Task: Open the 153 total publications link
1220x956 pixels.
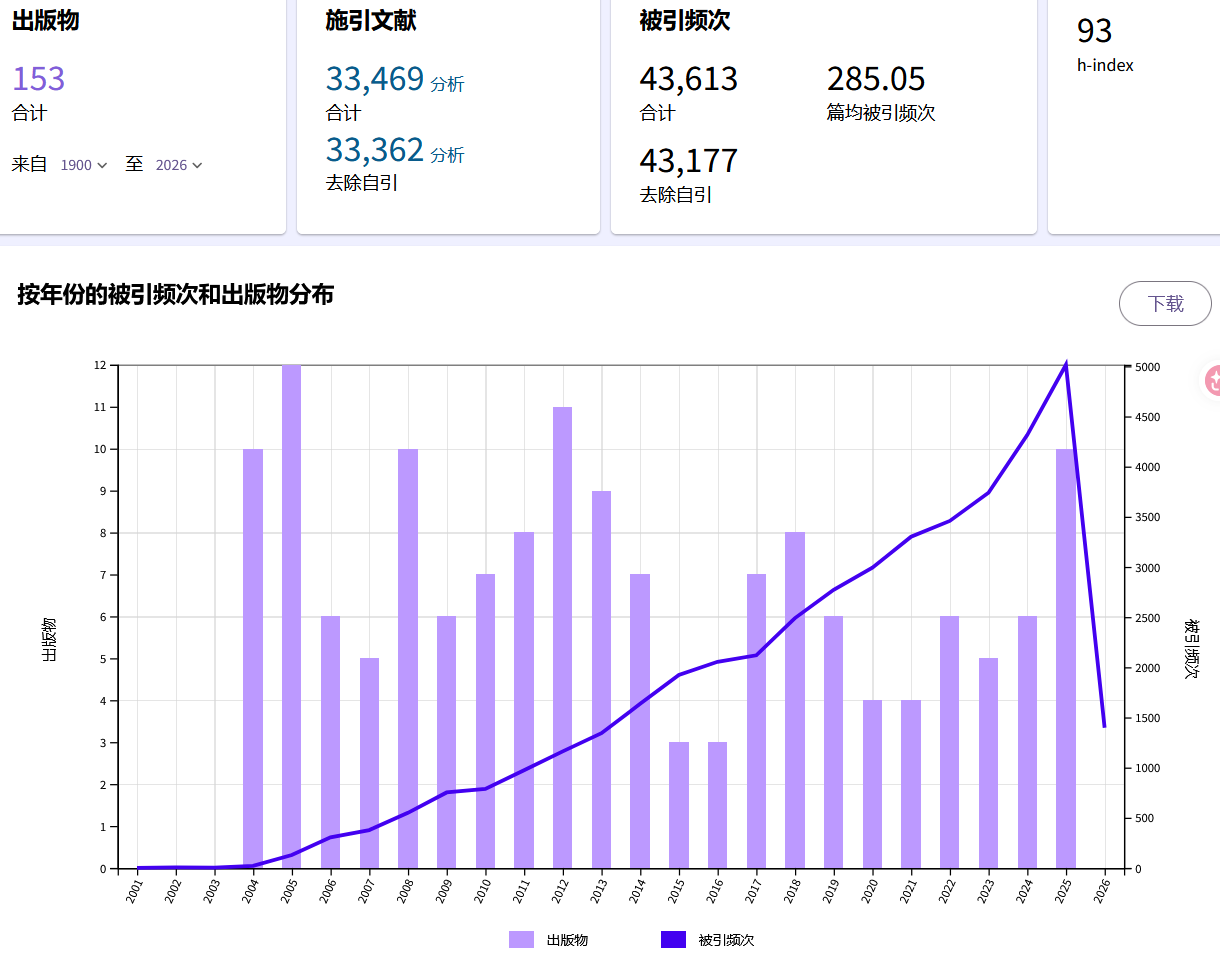Action: coord(38,79)
